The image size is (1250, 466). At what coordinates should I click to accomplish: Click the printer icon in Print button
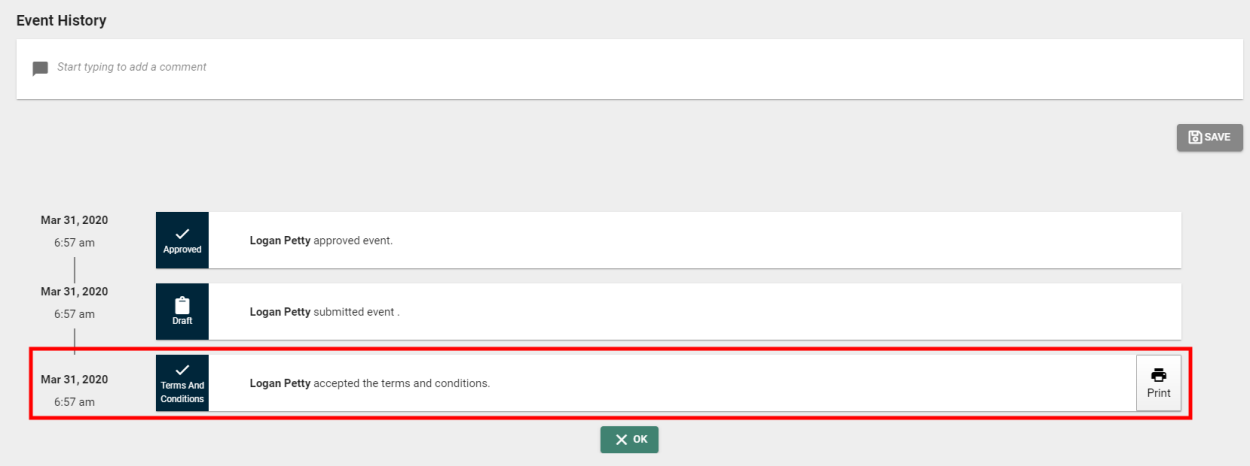[1159, 375]
